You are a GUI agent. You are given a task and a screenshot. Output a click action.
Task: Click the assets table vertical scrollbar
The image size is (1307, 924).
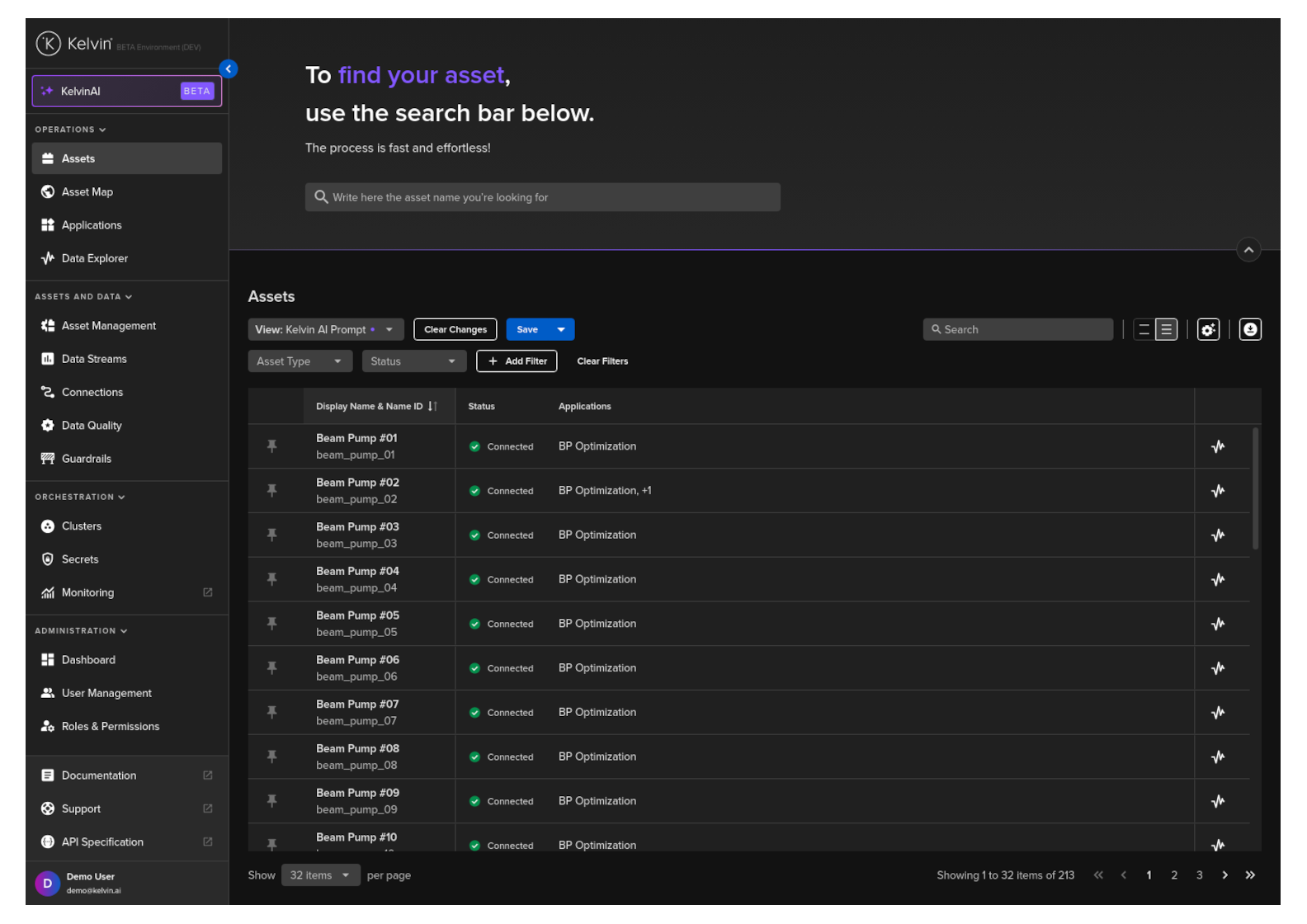pos(1255,488)
